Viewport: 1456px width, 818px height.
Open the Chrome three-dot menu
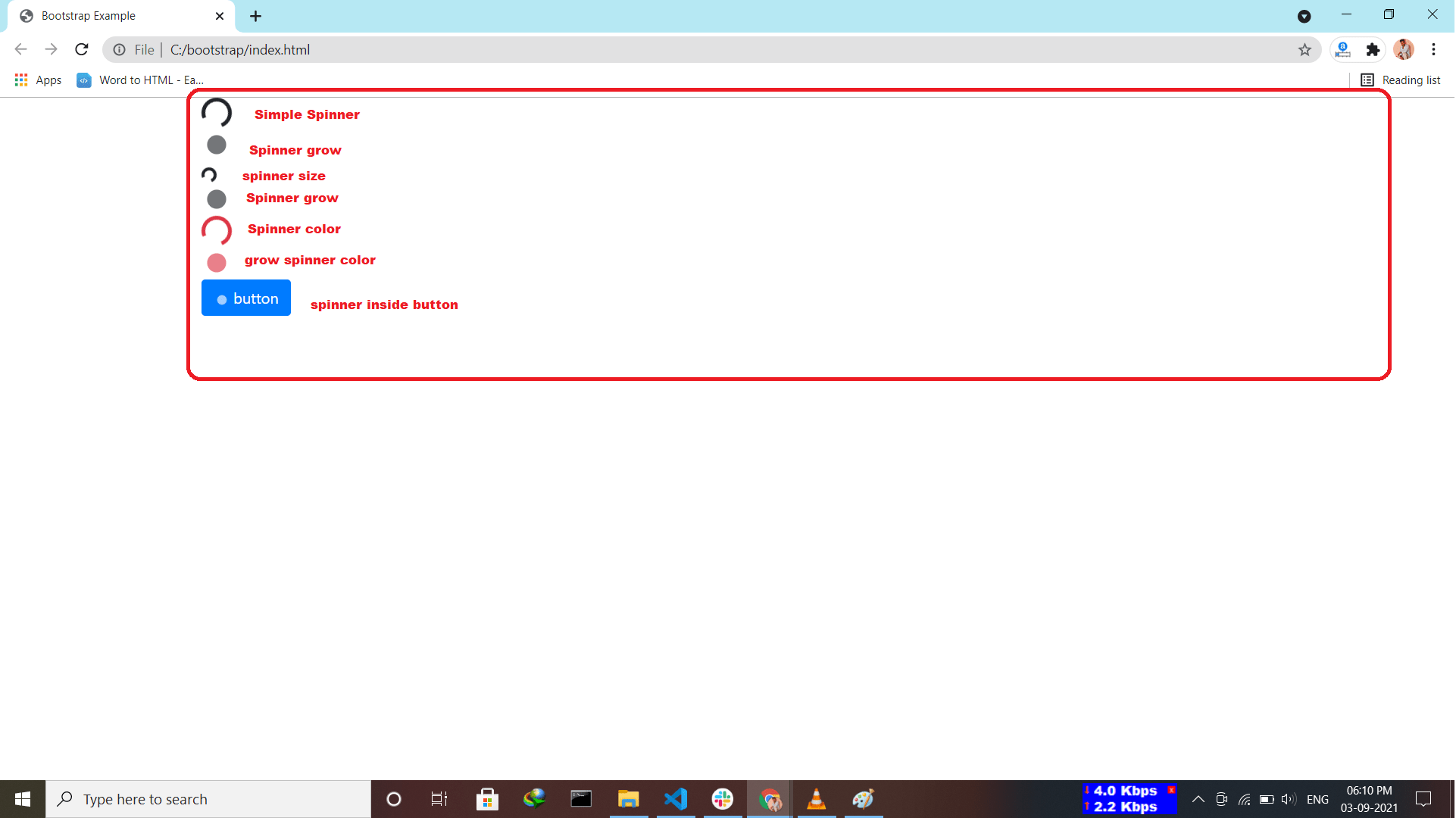[1433, 50]
